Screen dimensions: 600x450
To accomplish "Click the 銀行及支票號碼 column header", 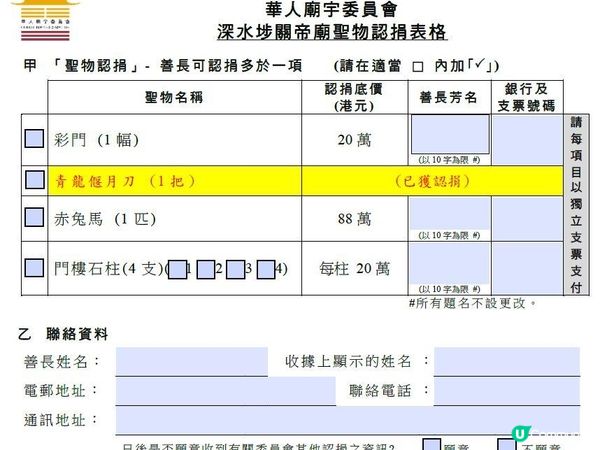I will [x=527, y=97].
